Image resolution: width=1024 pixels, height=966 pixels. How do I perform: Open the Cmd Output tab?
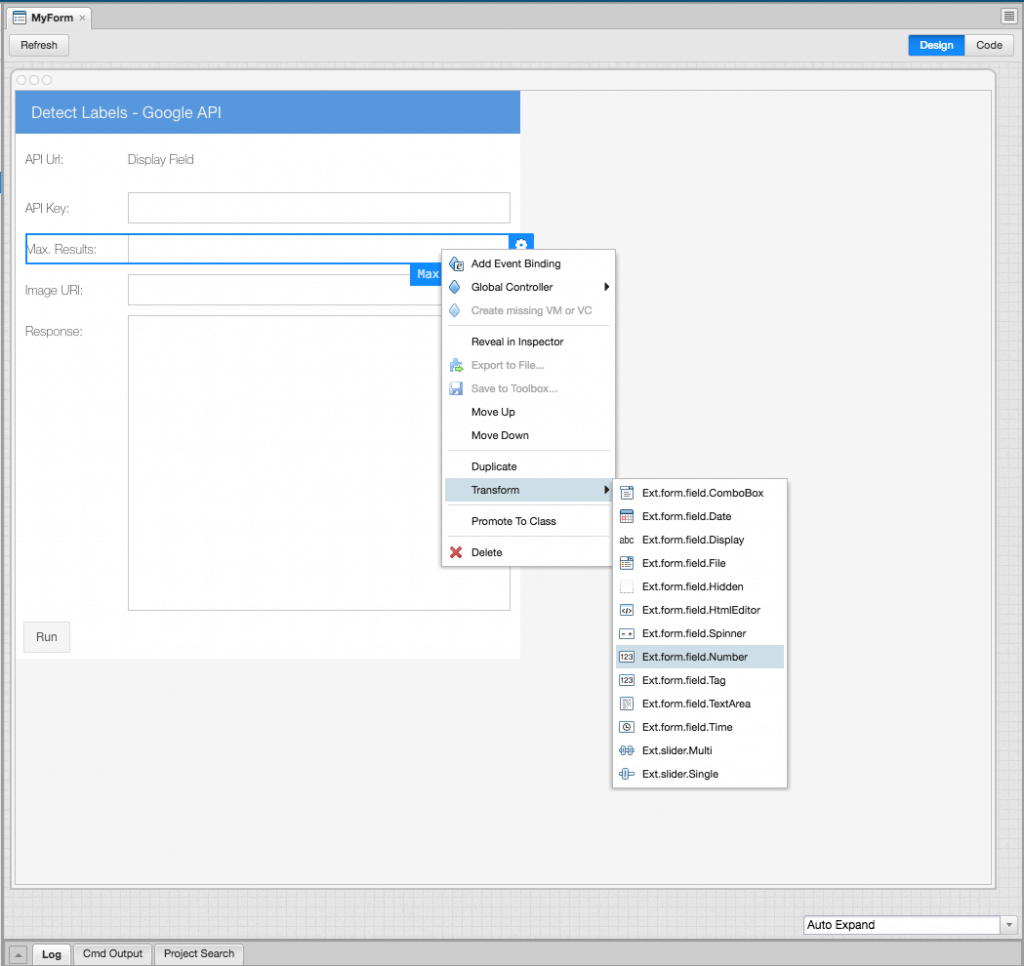click(112, 954)
